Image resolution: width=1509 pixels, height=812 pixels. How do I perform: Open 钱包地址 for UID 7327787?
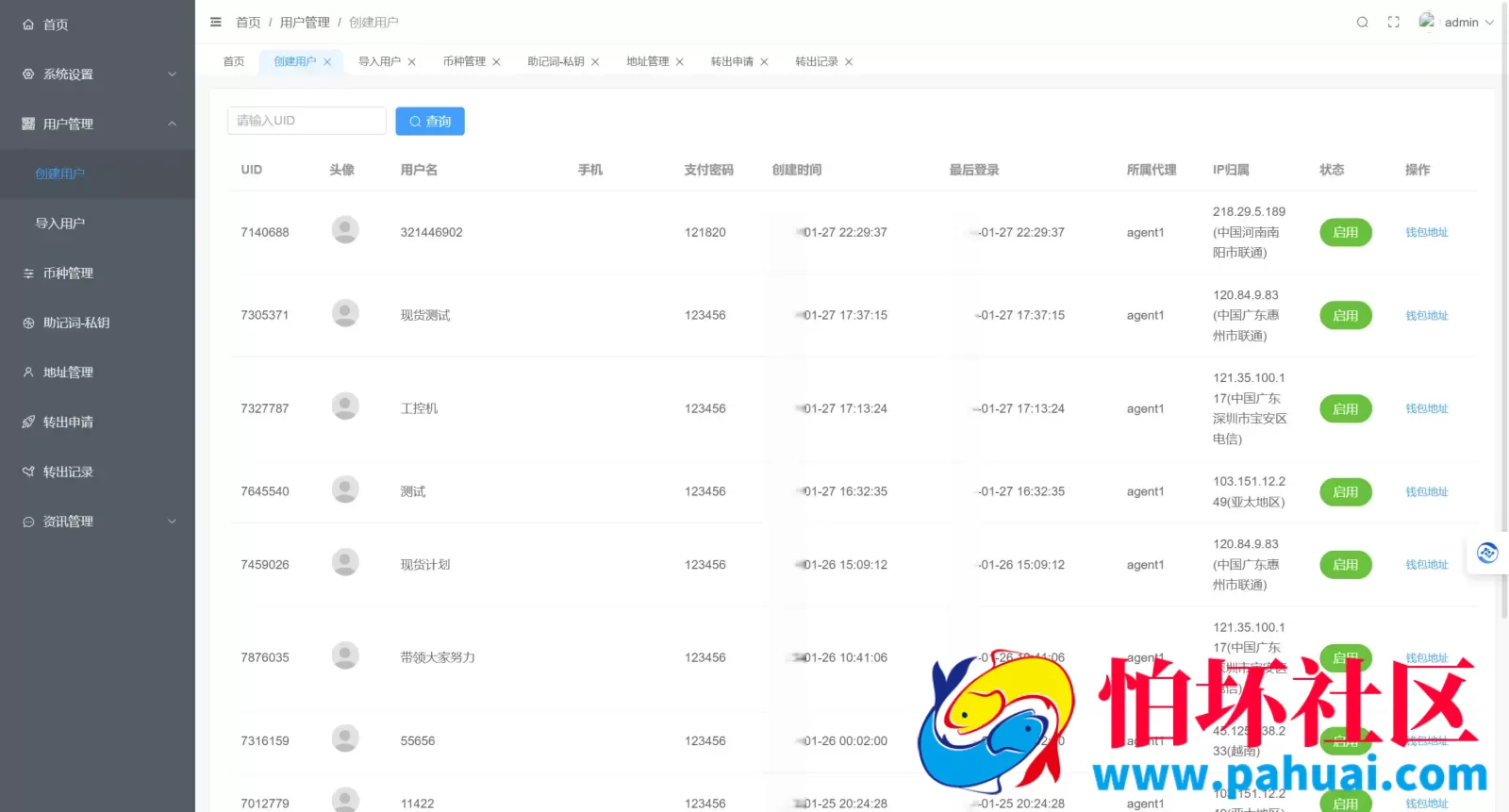pyautogui.click(x=1427, y=408)
